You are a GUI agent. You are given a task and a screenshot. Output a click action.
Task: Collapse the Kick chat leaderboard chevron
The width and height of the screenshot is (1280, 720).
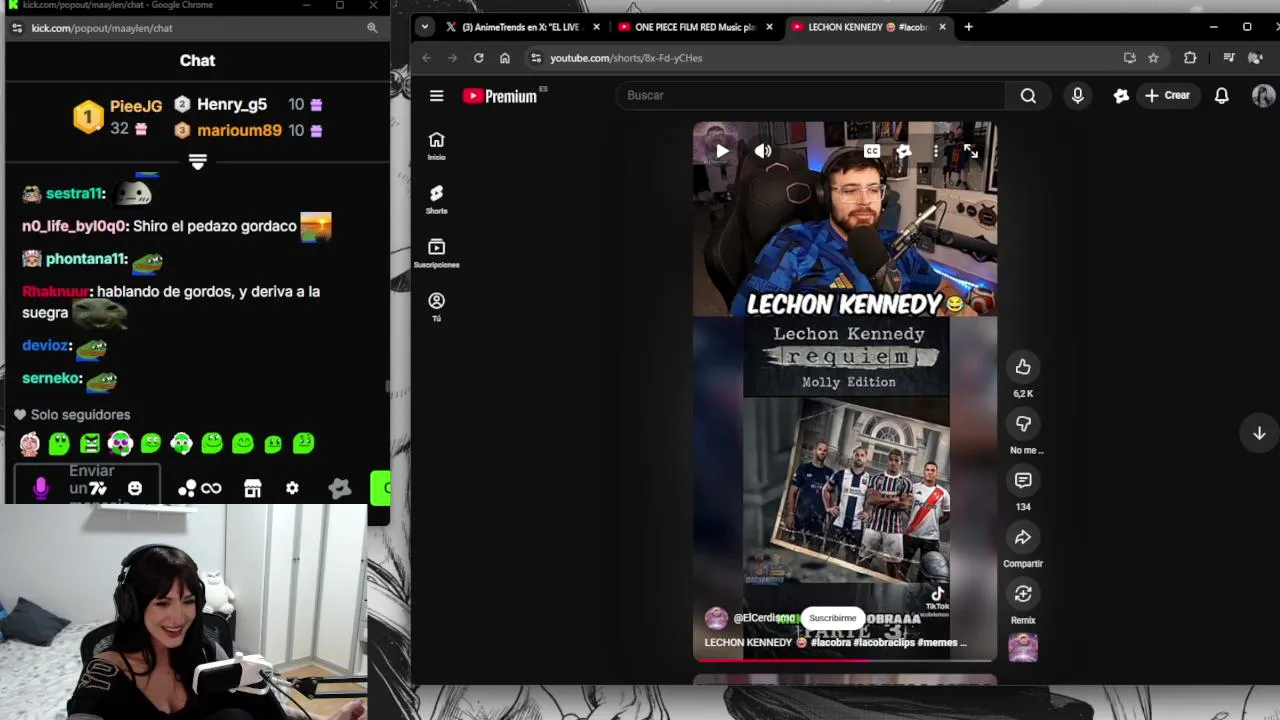(197, 162)
